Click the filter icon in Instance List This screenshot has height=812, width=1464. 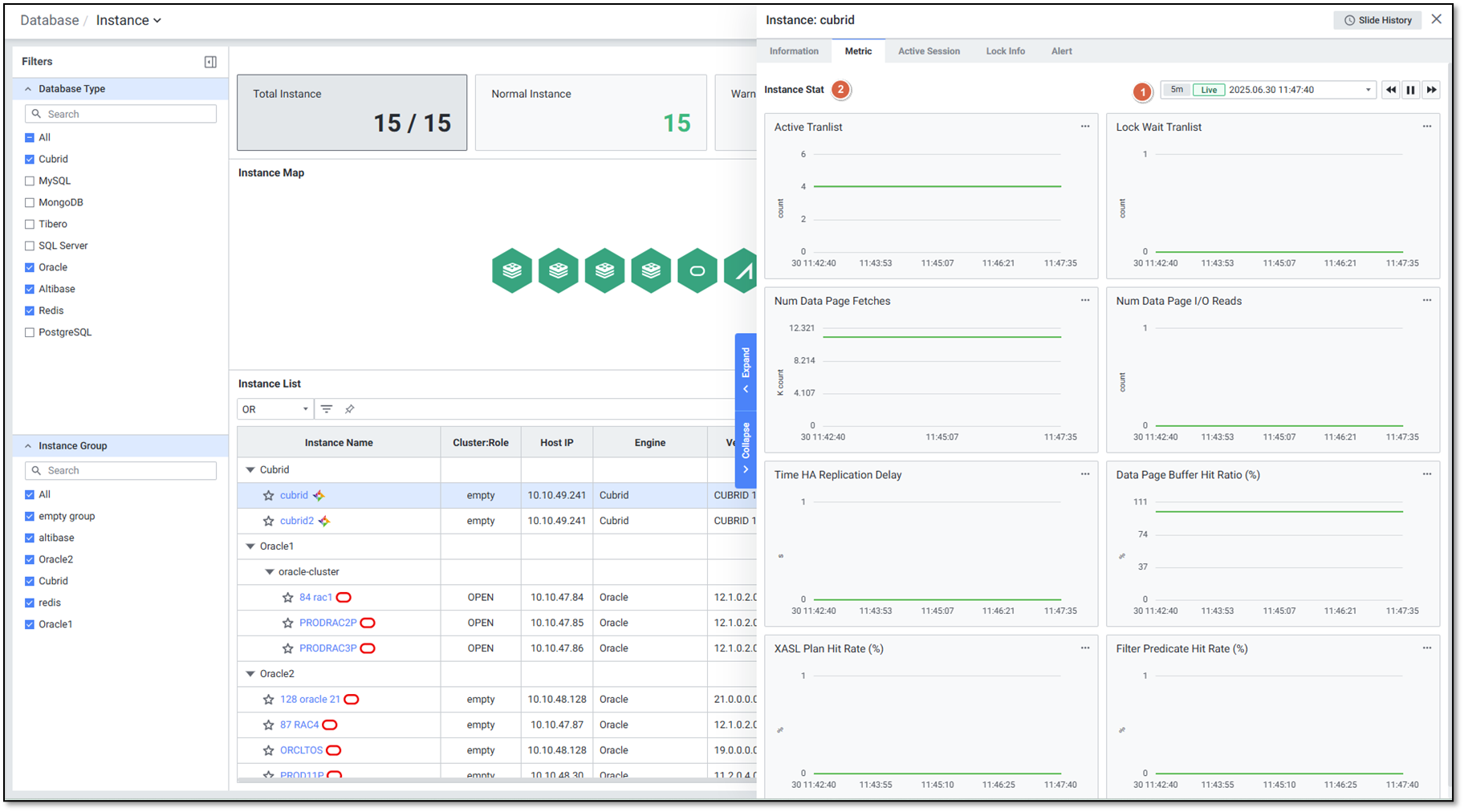coord(327,409)
